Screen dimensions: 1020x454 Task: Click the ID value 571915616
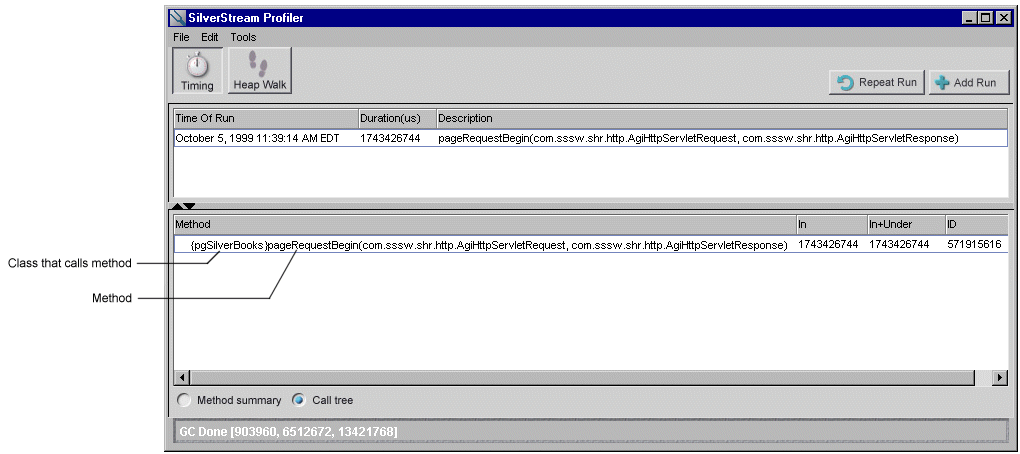coord(973,244)
